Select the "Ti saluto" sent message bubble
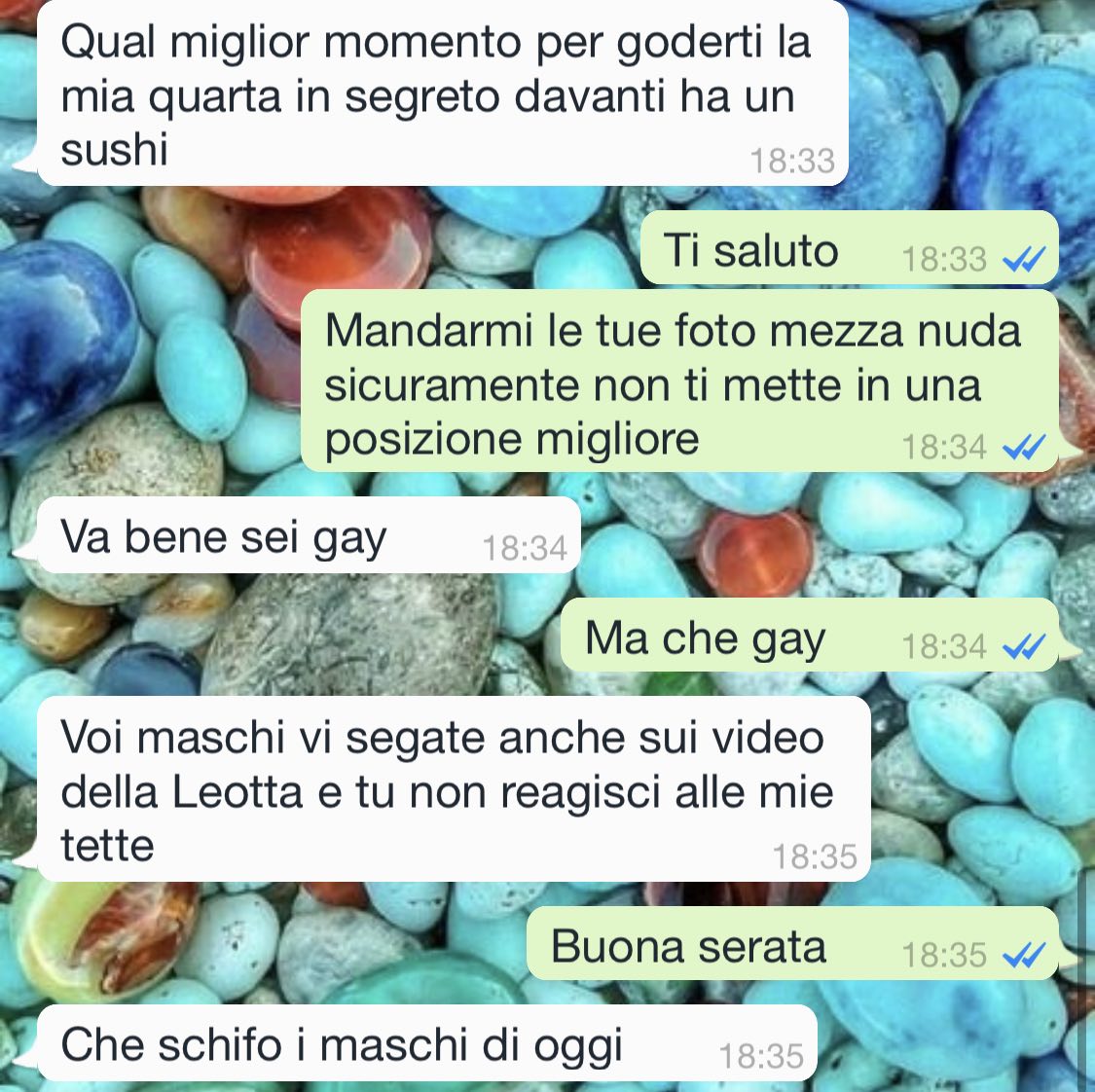Viewport: 1095px width, 1092px height. click(849, 248)
